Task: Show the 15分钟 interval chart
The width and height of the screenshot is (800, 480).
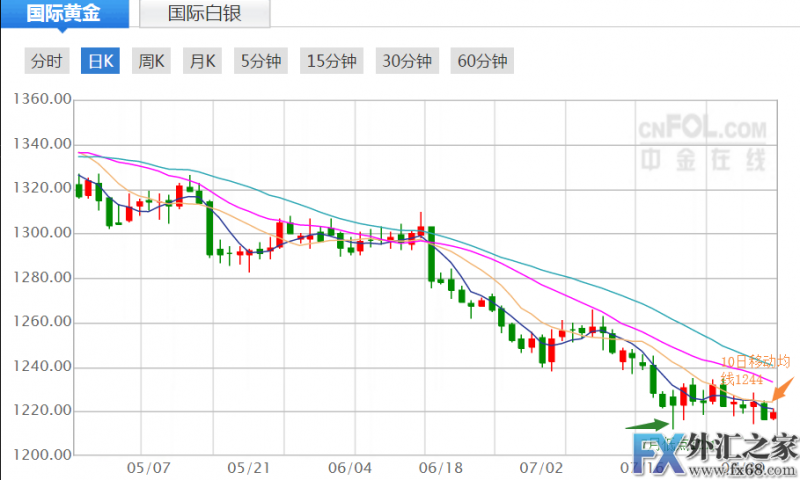Action: point(332,61)
